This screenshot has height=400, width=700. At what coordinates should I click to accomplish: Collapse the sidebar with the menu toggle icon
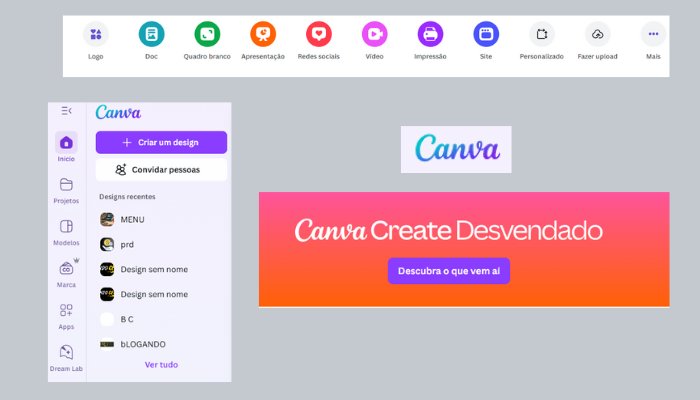(x=67, y=111)
